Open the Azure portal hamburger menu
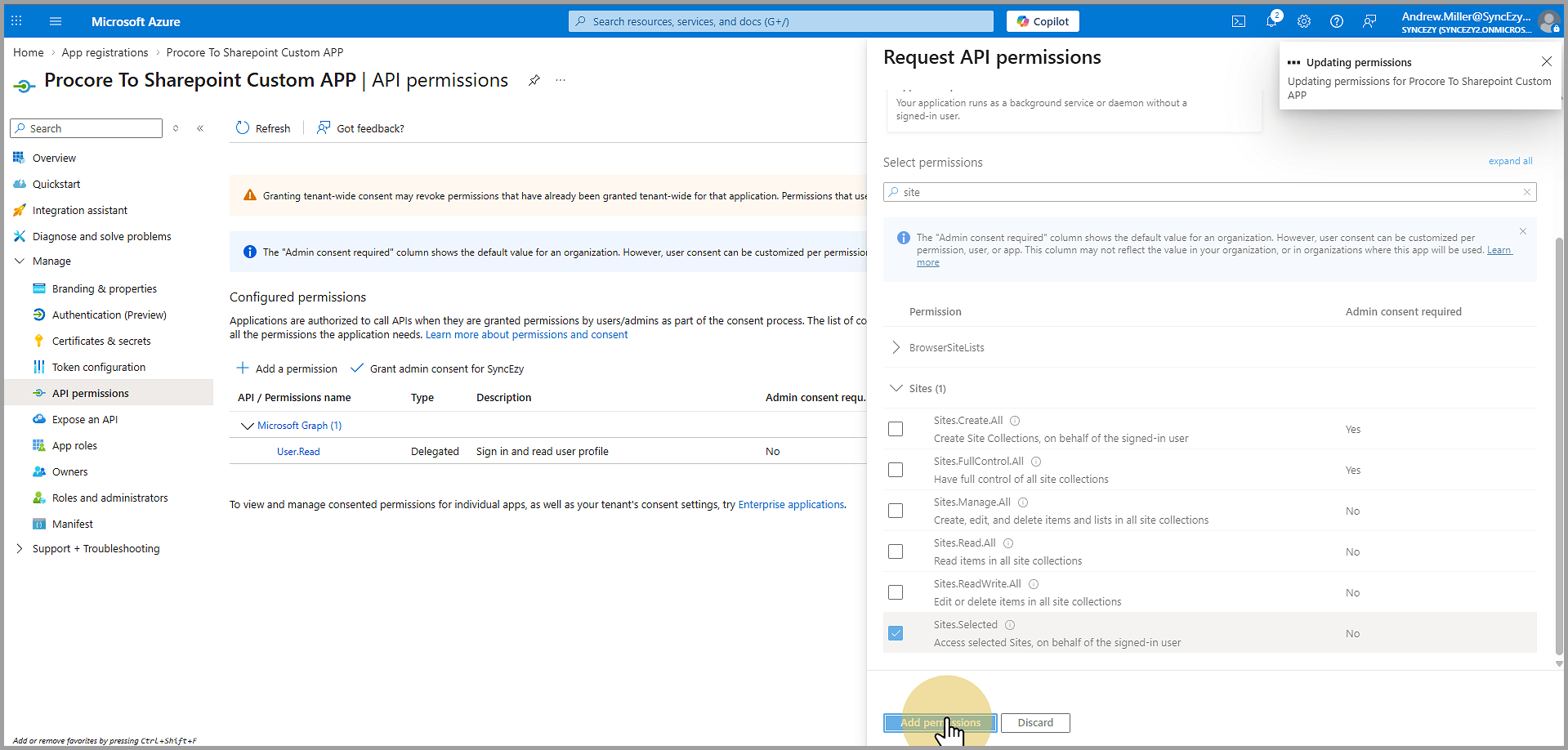 coord(56,21)
